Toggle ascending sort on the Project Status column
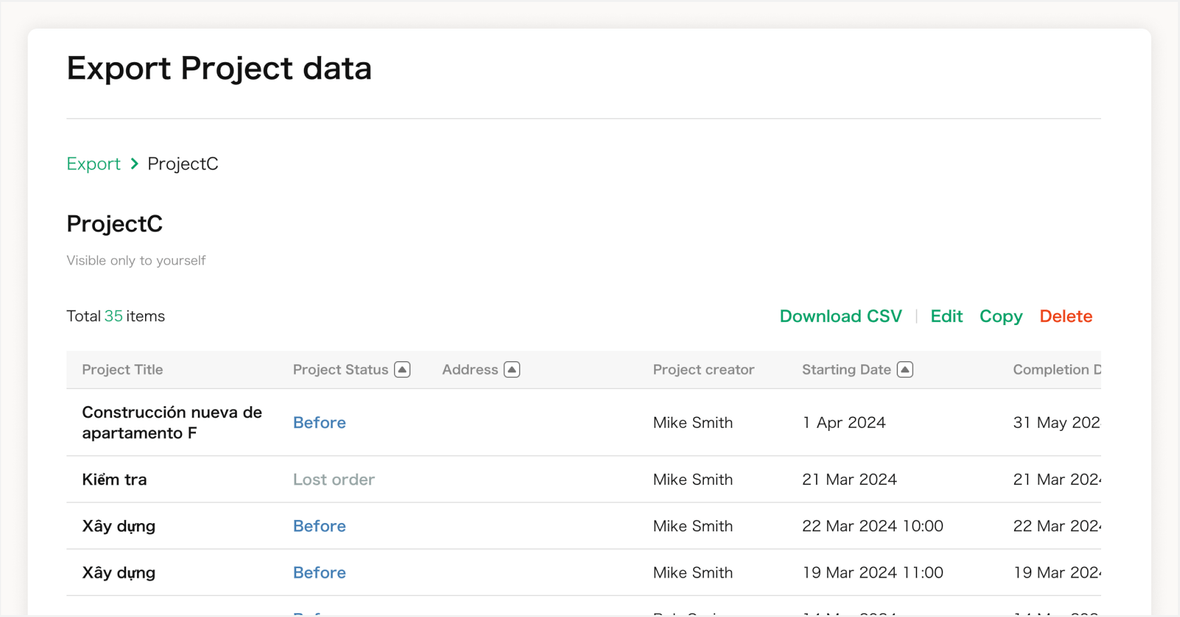This screenshot has width=1180, height=617. pyautogui.click(x=401, y=369)
